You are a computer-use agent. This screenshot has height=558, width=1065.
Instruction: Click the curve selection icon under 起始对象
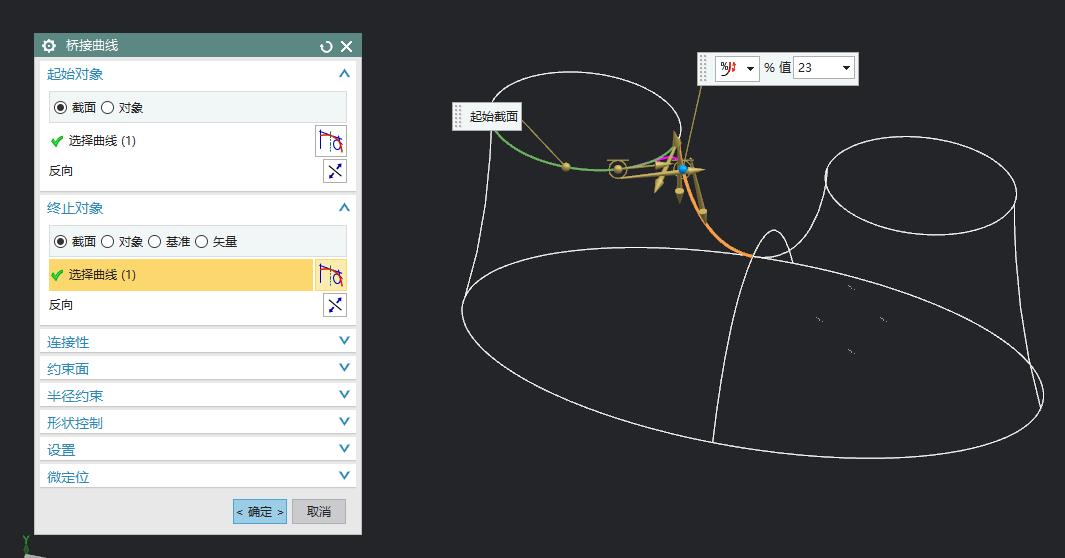click(x=331, y=141)
